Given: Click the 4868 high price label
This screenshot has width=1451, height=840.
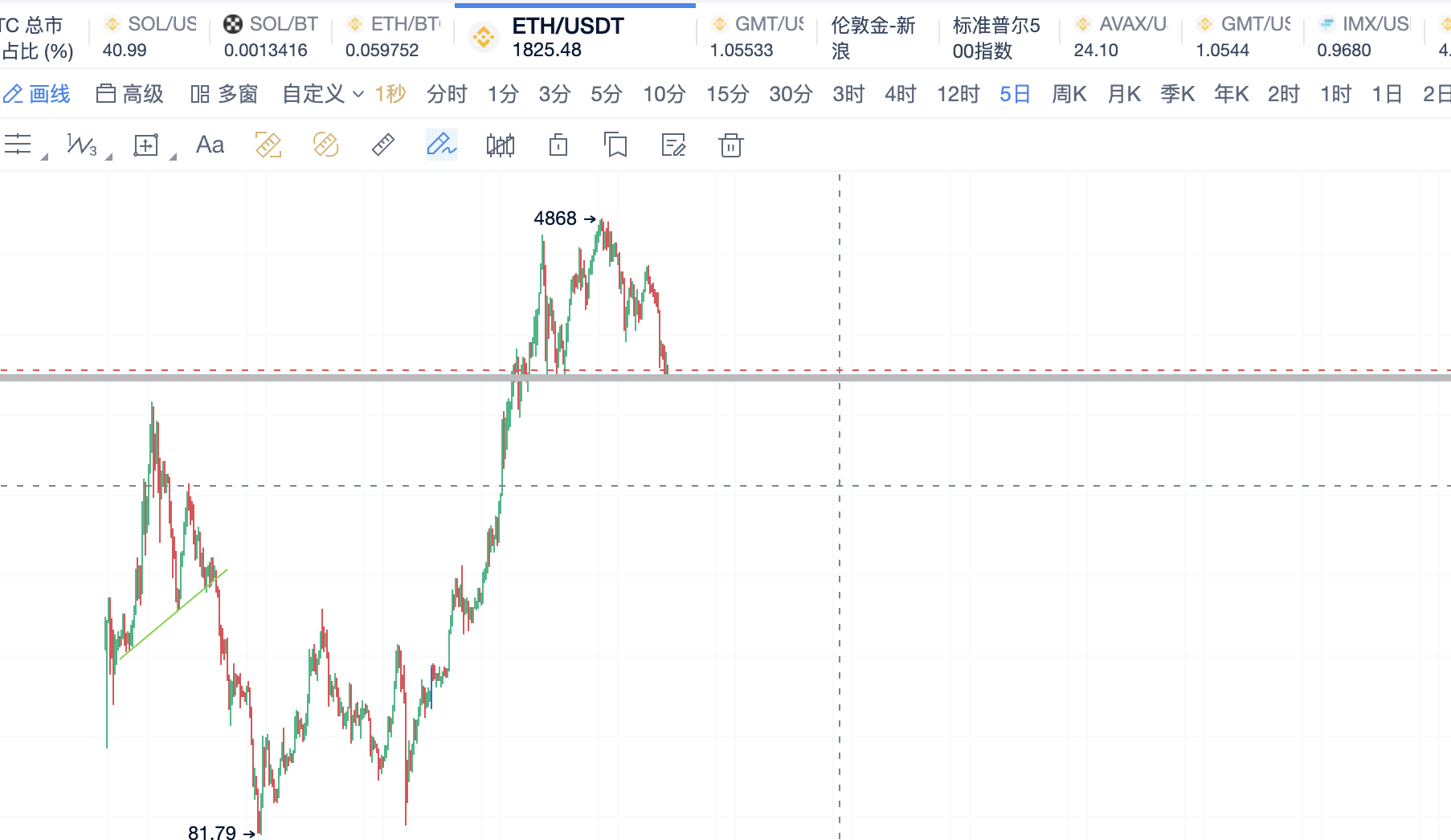Looking at the screenshot, I should click(555, 218).
